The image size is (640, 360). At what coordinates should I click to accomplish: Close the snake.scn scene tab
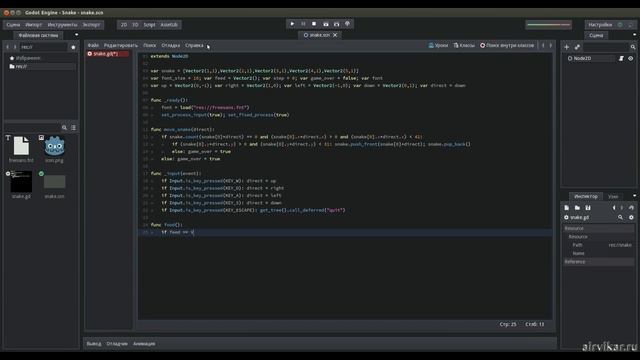point(335,35)
